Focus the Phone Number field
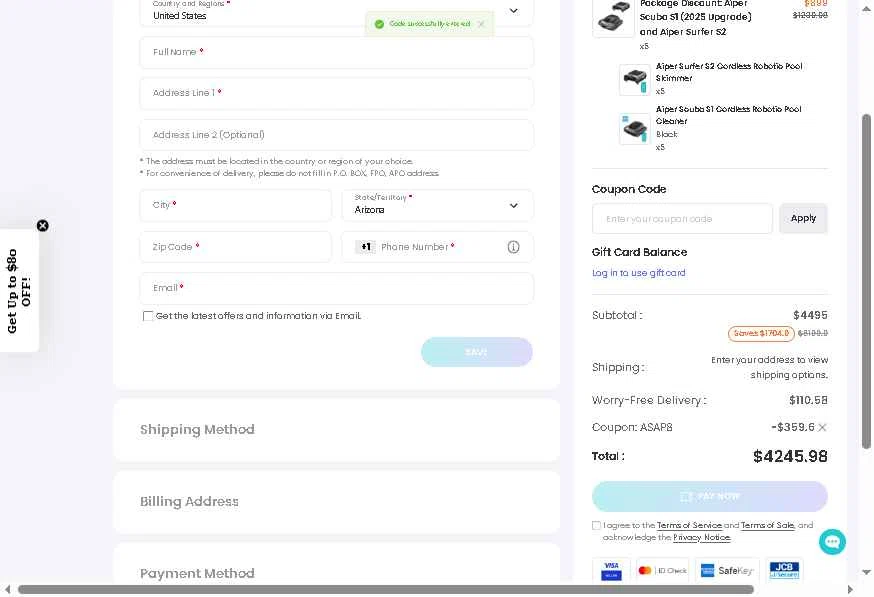874x597 pixels. pos(440,247)
